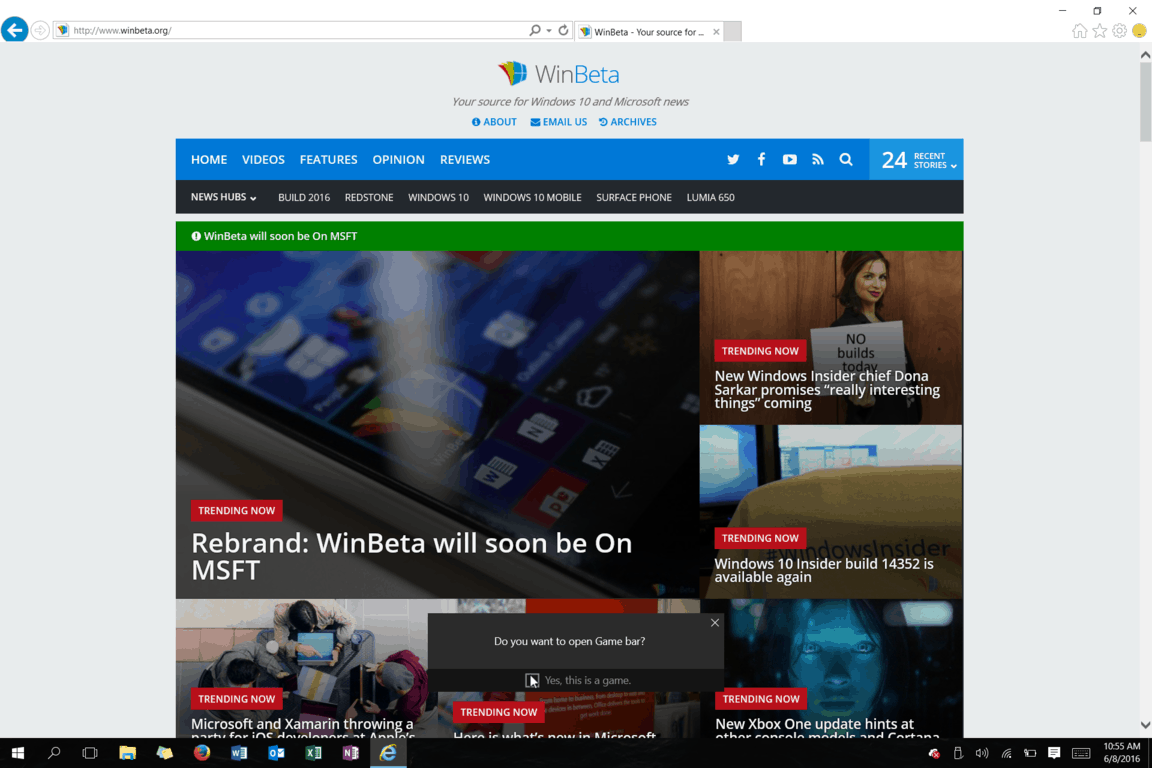Refresh the page with the reload icon

tap(564, 30)
